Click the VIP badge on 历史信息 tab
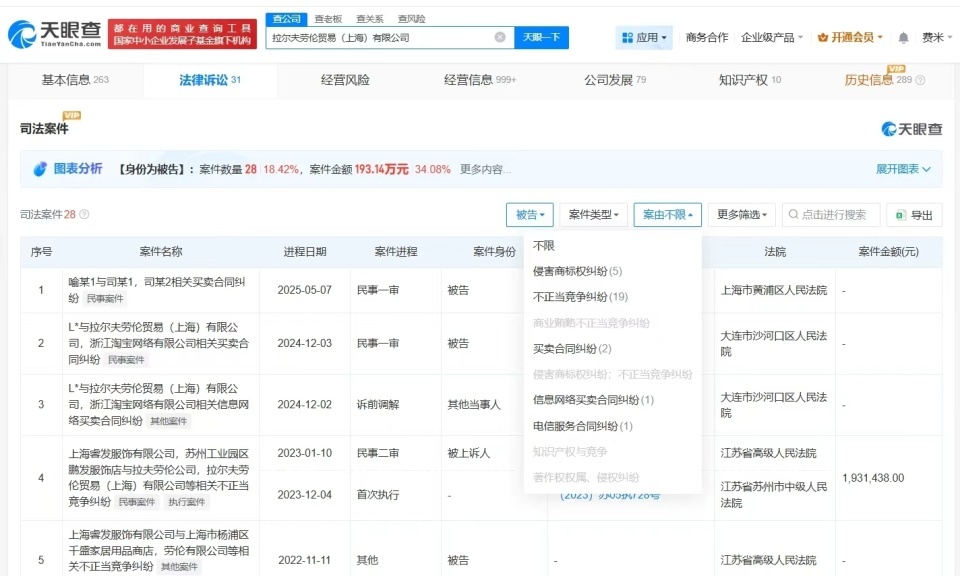This screenshot has height=576, width=960. point(897,70)
